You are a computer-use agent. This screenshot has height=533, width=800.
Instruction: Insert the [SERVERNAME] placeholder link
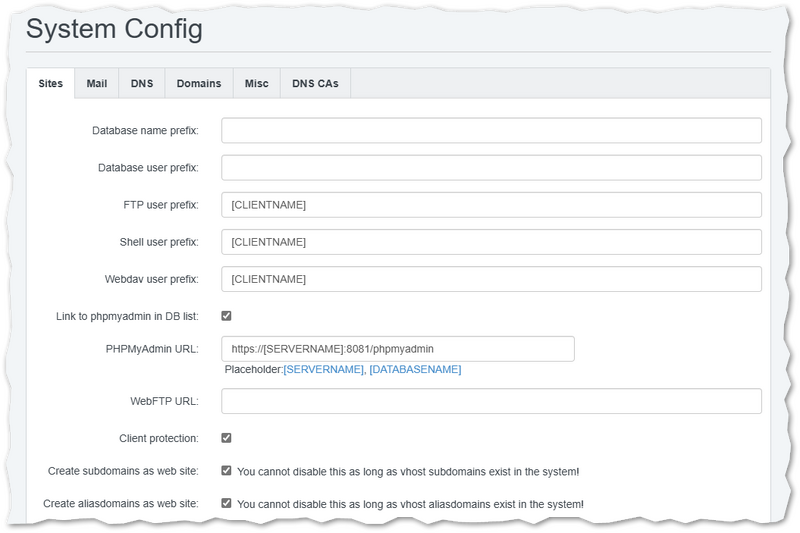pyautogui.click(x=323, y=370)
